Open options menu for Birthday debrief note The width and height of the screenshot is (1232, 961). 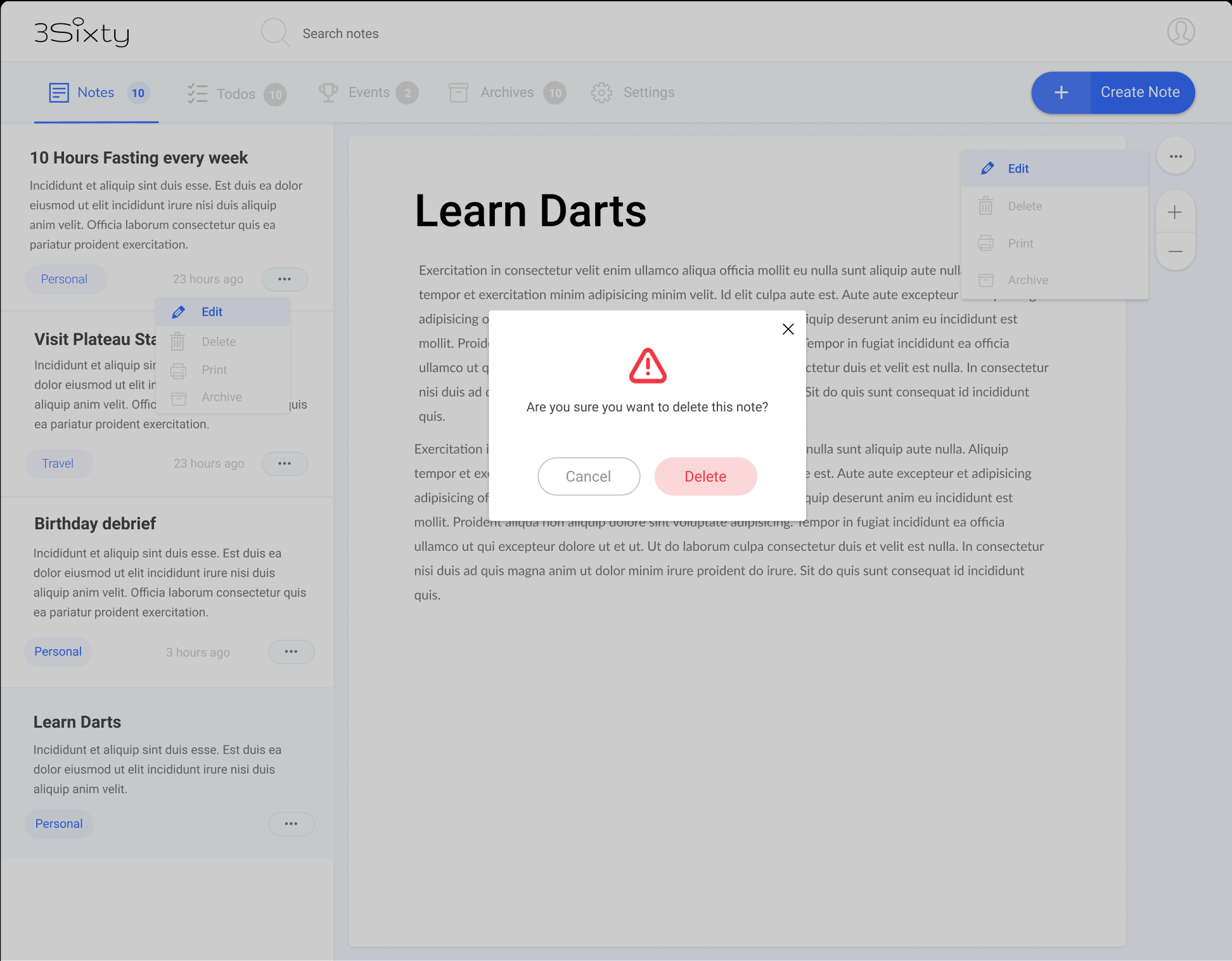(291, 652)
